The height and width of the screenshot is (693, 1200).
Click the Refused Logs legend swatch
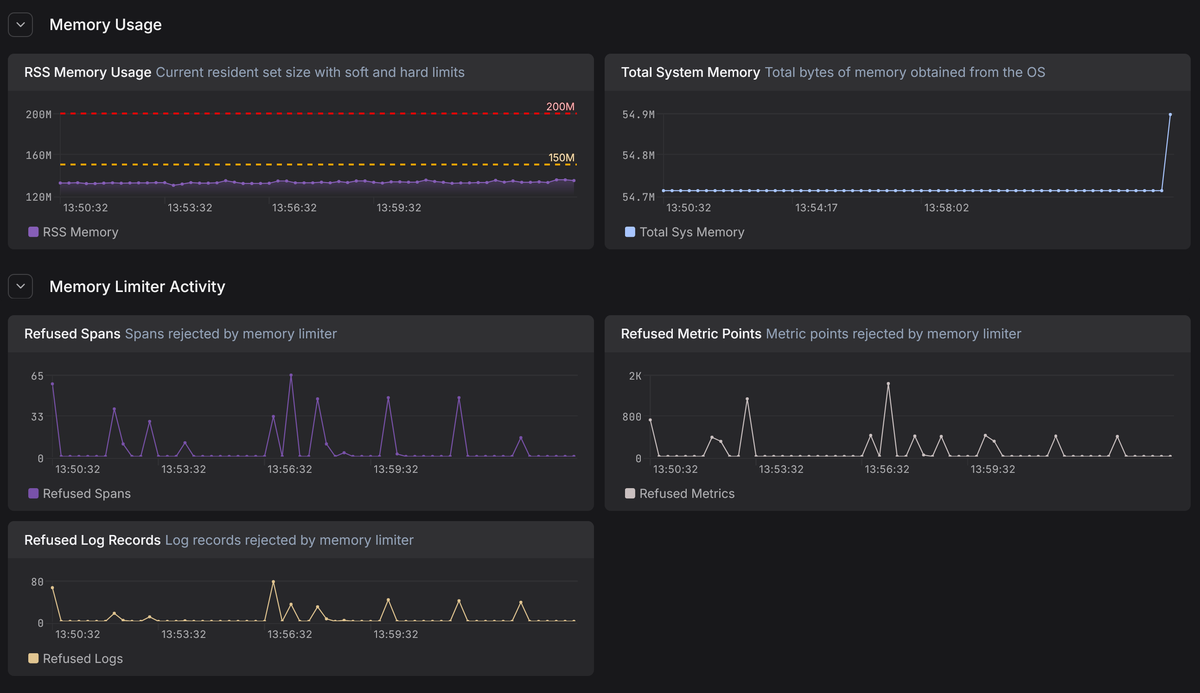pos(33,659)
